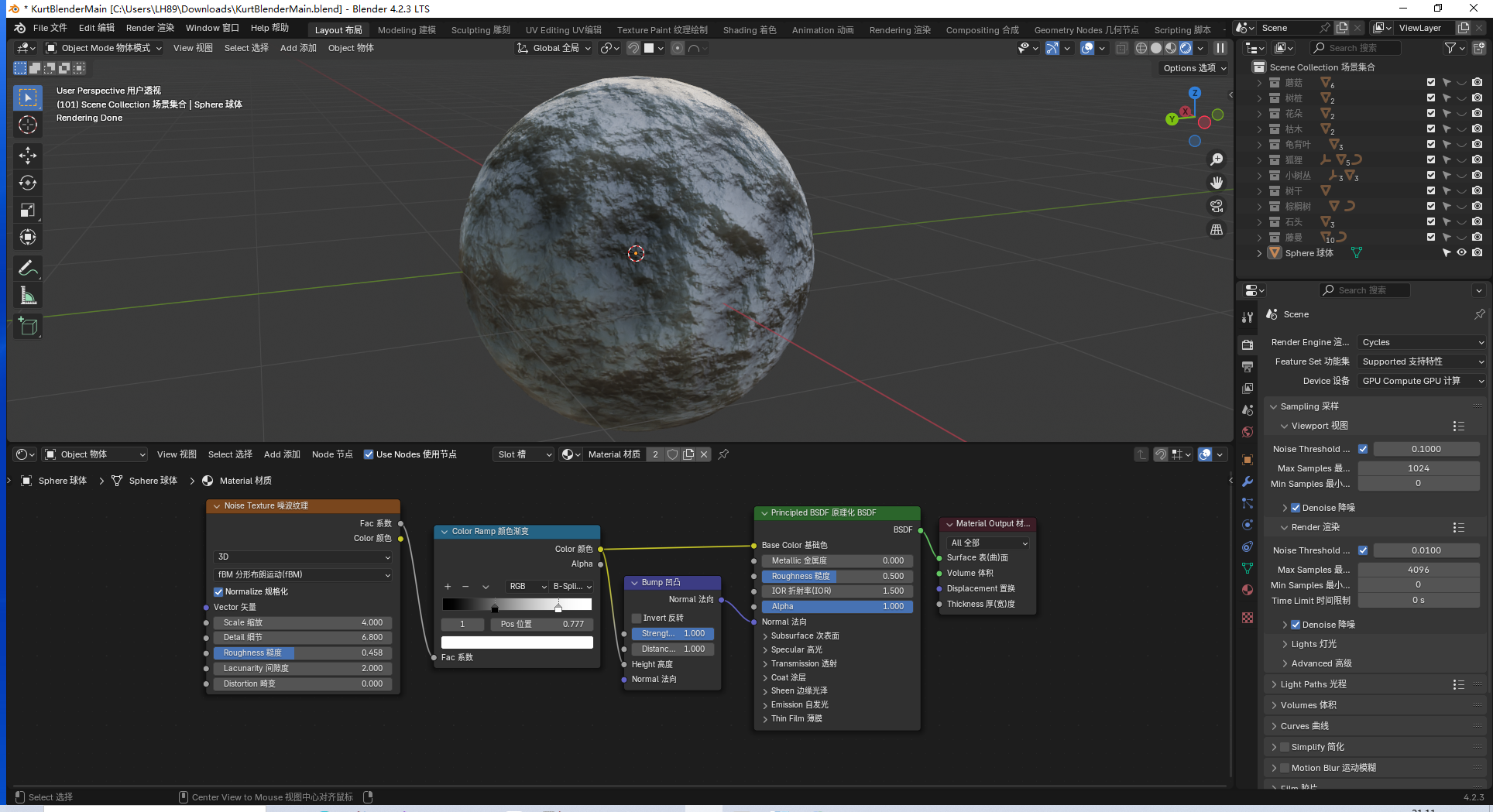Hide Sphere object in outliner
Viewport: 1493px width, 812px height.
pos(1461,253)
